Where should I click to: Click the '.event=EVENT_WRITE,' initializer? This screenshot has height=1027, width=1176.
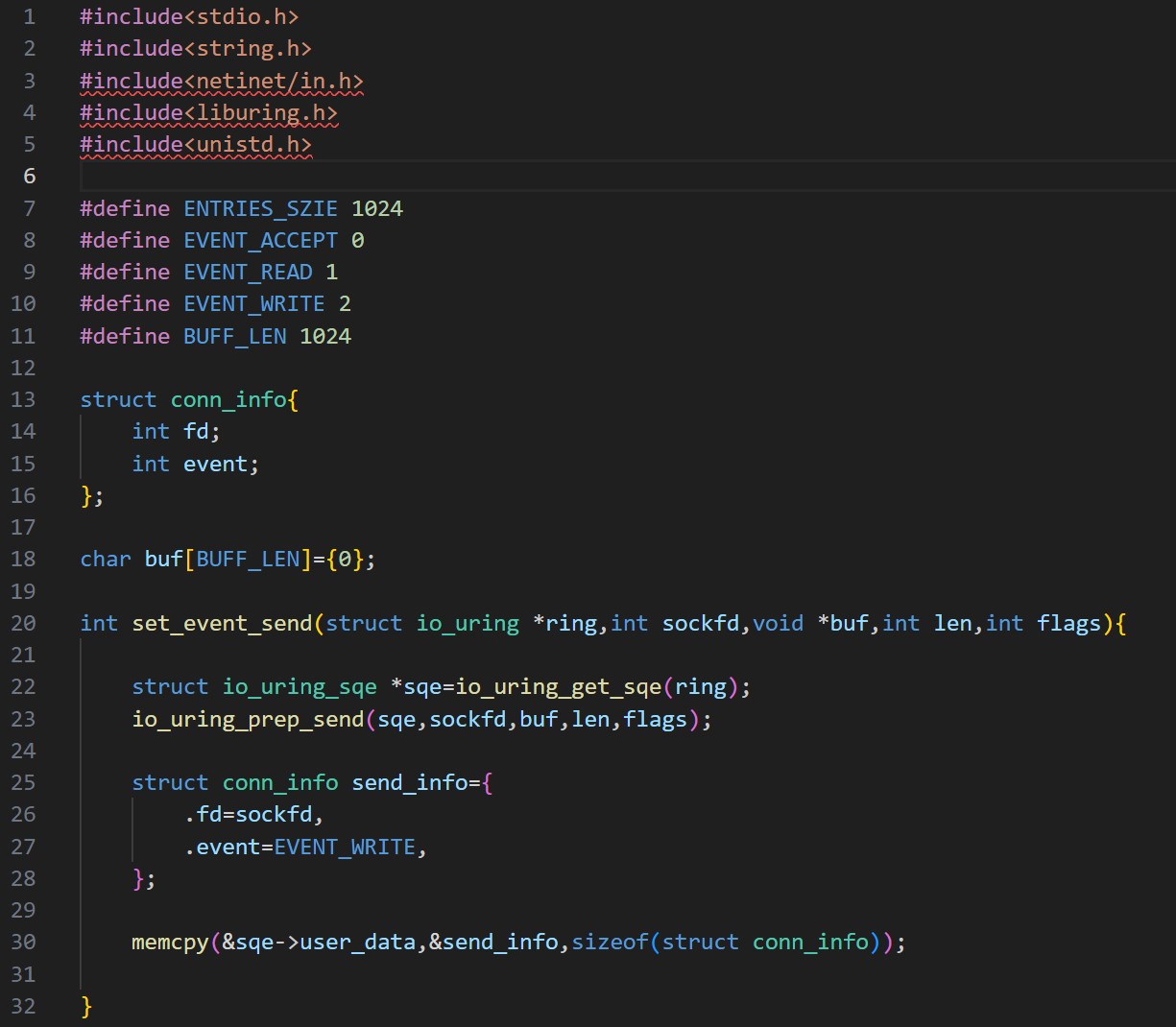[306, 847]
